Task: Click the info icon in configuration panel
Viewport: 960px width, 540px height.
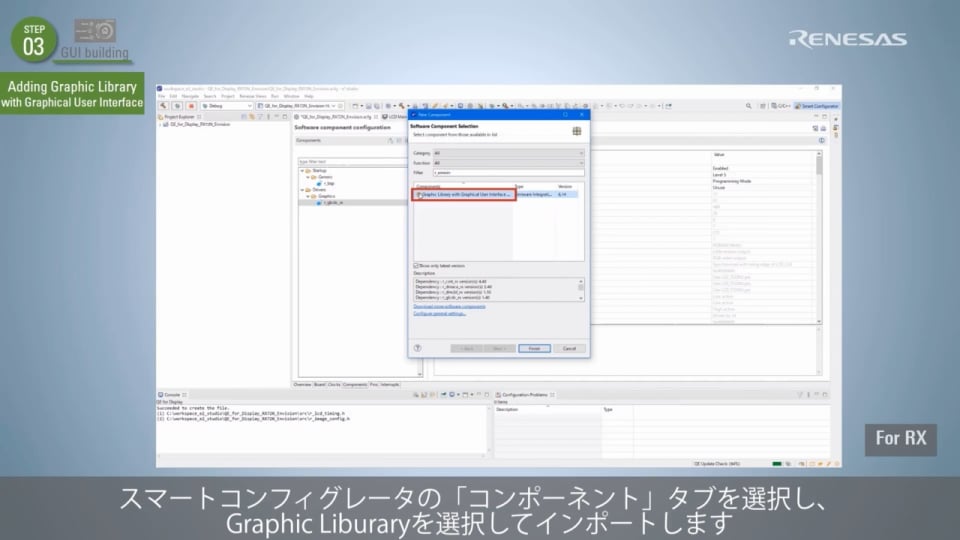Action: 821,140
